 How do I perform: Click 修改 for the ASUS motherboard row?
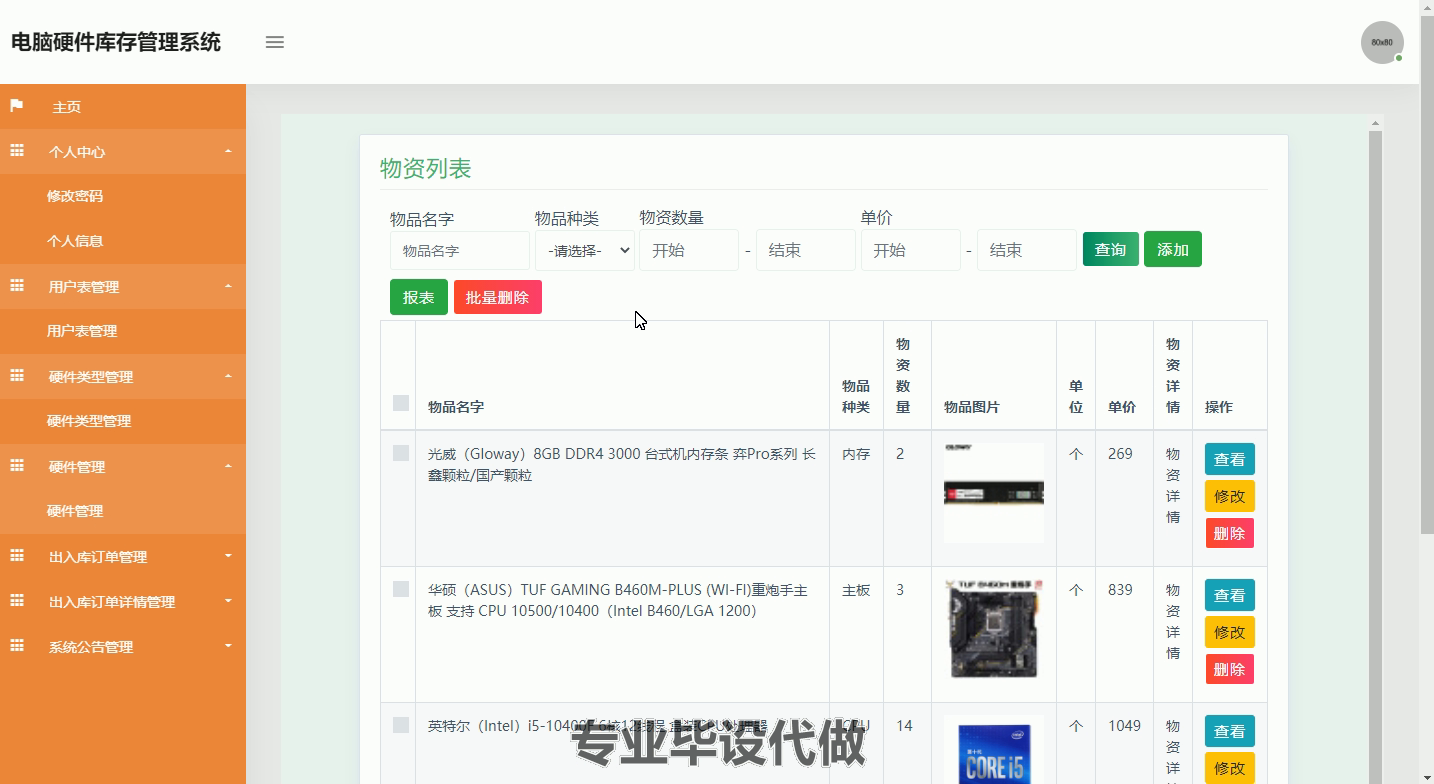pos(1230,632)
